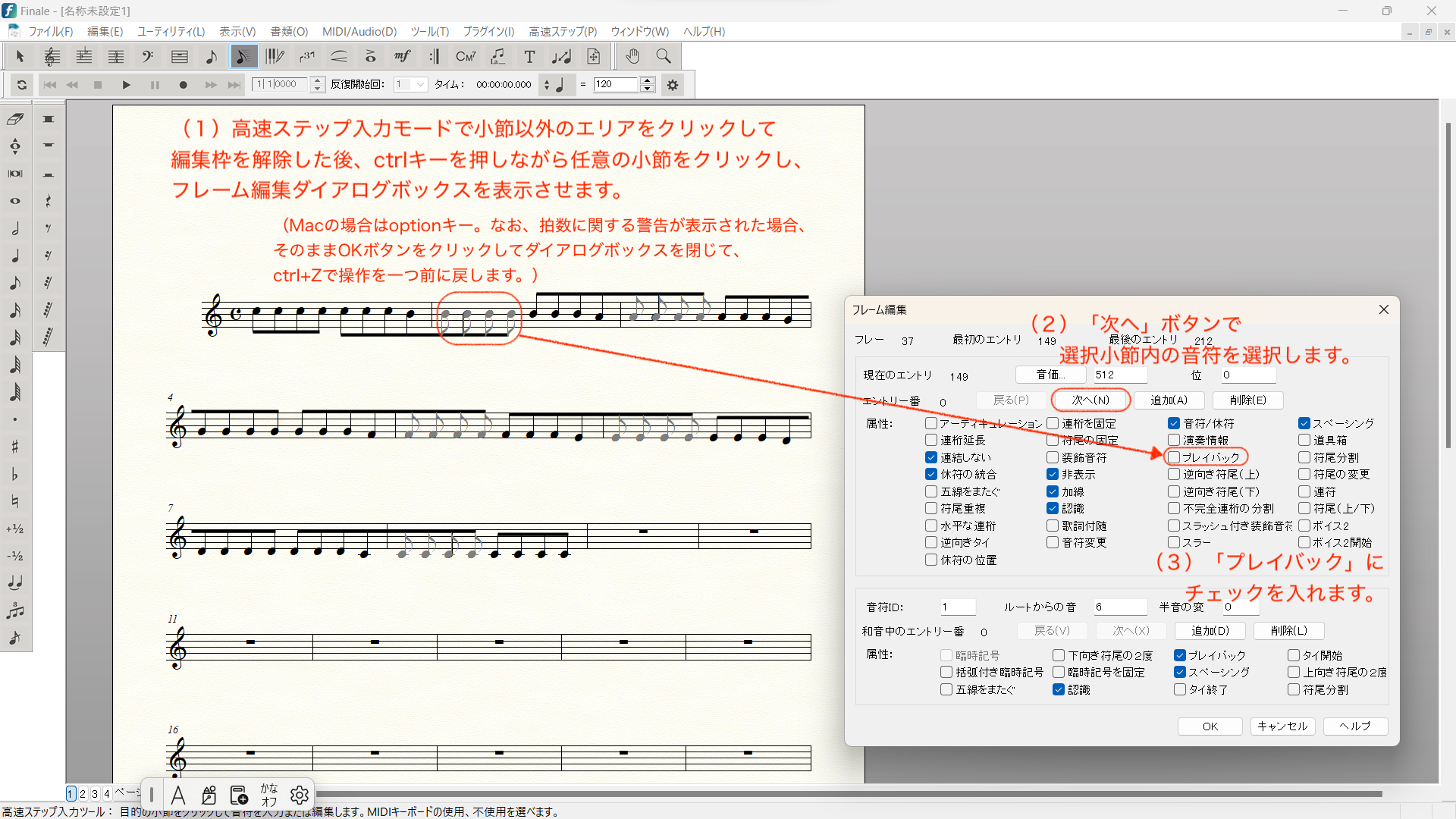Click the 次へ(N) entry button
The width and height of the screenshot is (1456, 819).
[1090, 400]
